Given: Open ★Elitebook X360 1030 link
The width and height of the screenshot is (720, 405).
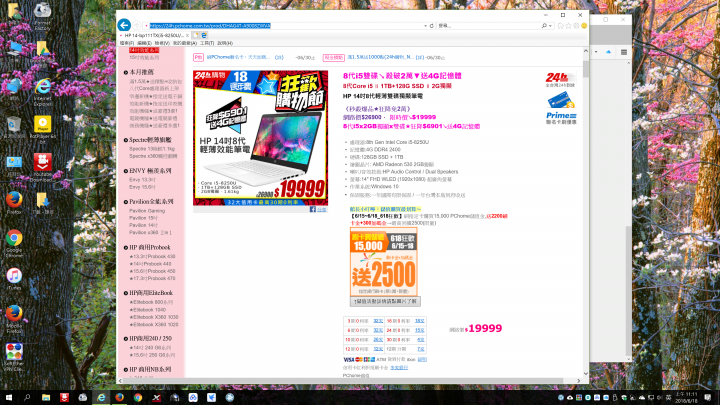Looking at the screenshot, I should tap(153, 317).
